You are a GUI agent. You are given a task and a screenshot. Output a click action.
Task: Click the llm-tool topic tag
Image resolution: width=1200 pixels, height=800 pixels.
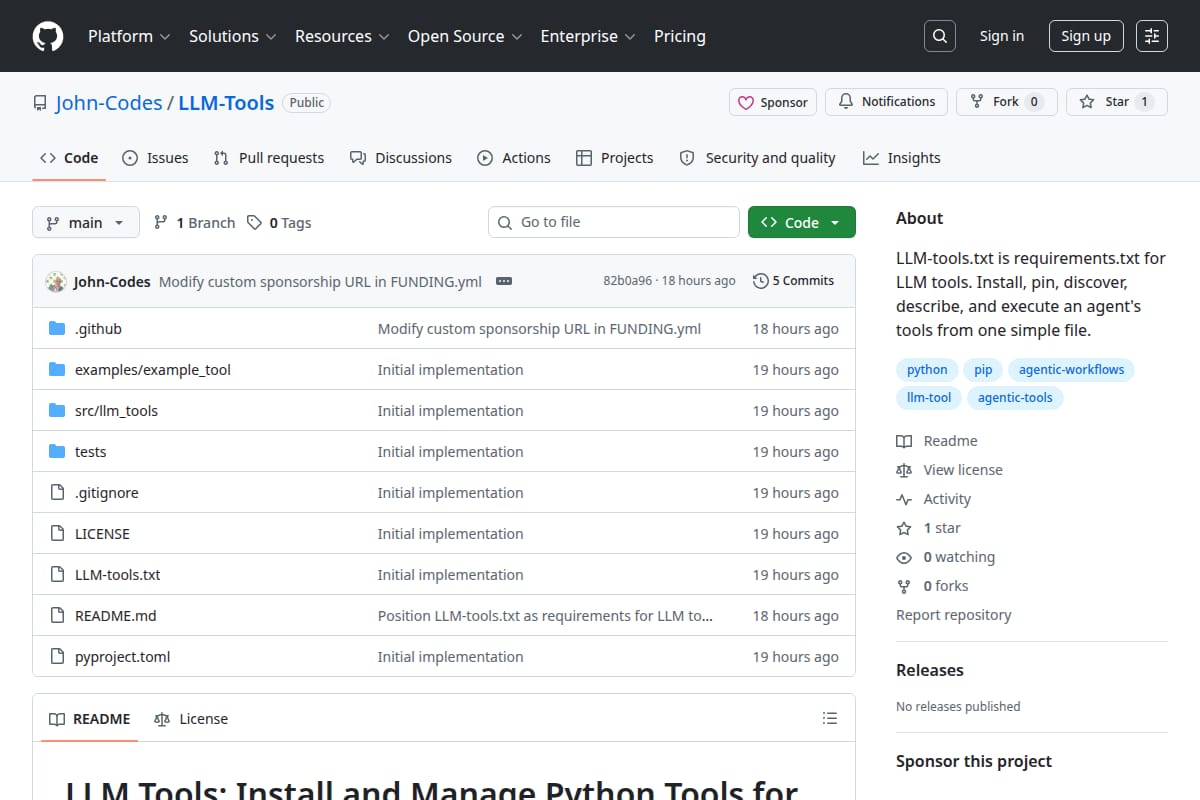(x=929, y=397)
